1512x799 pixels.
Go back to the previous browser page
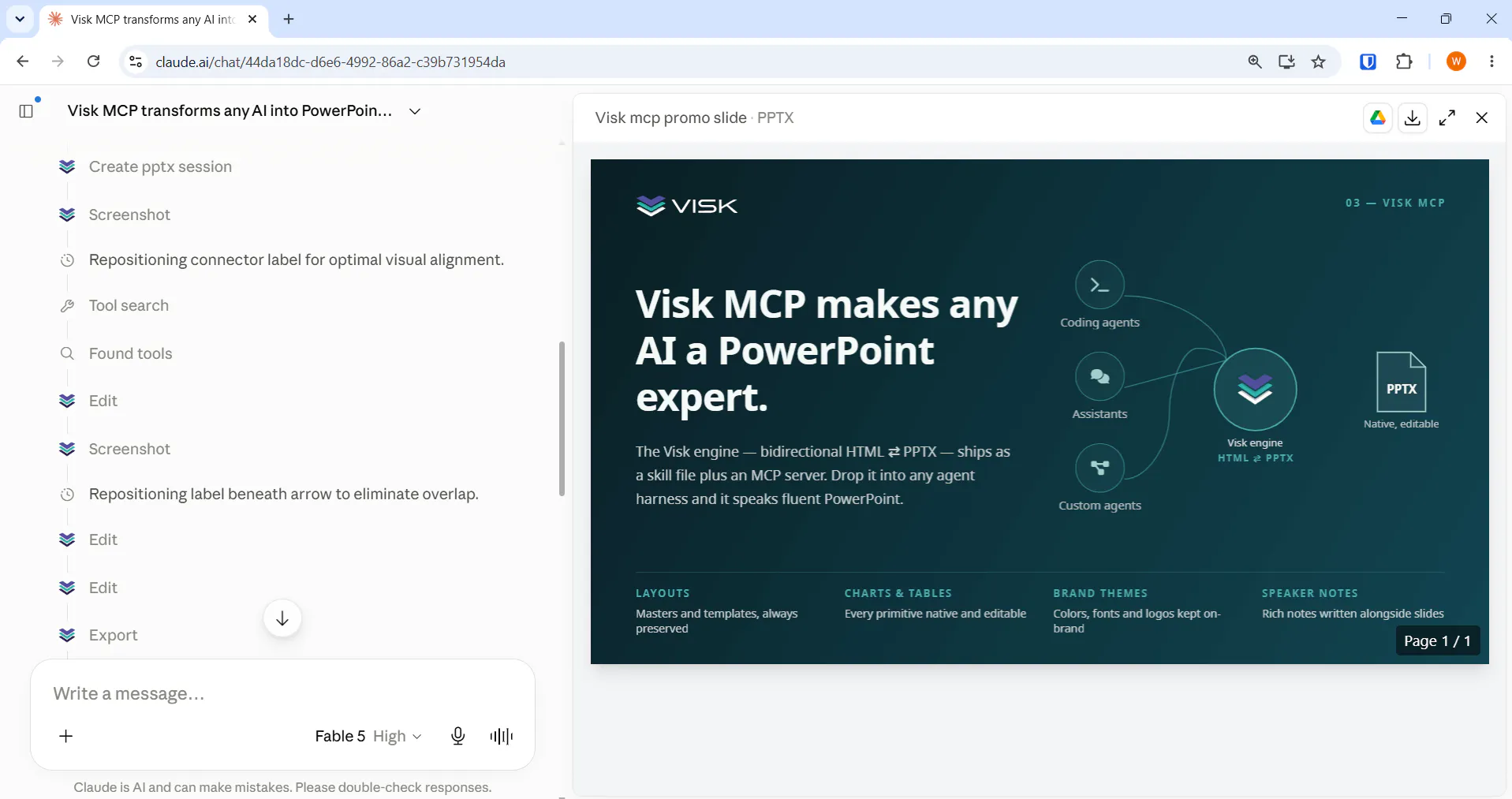(23, 62)
